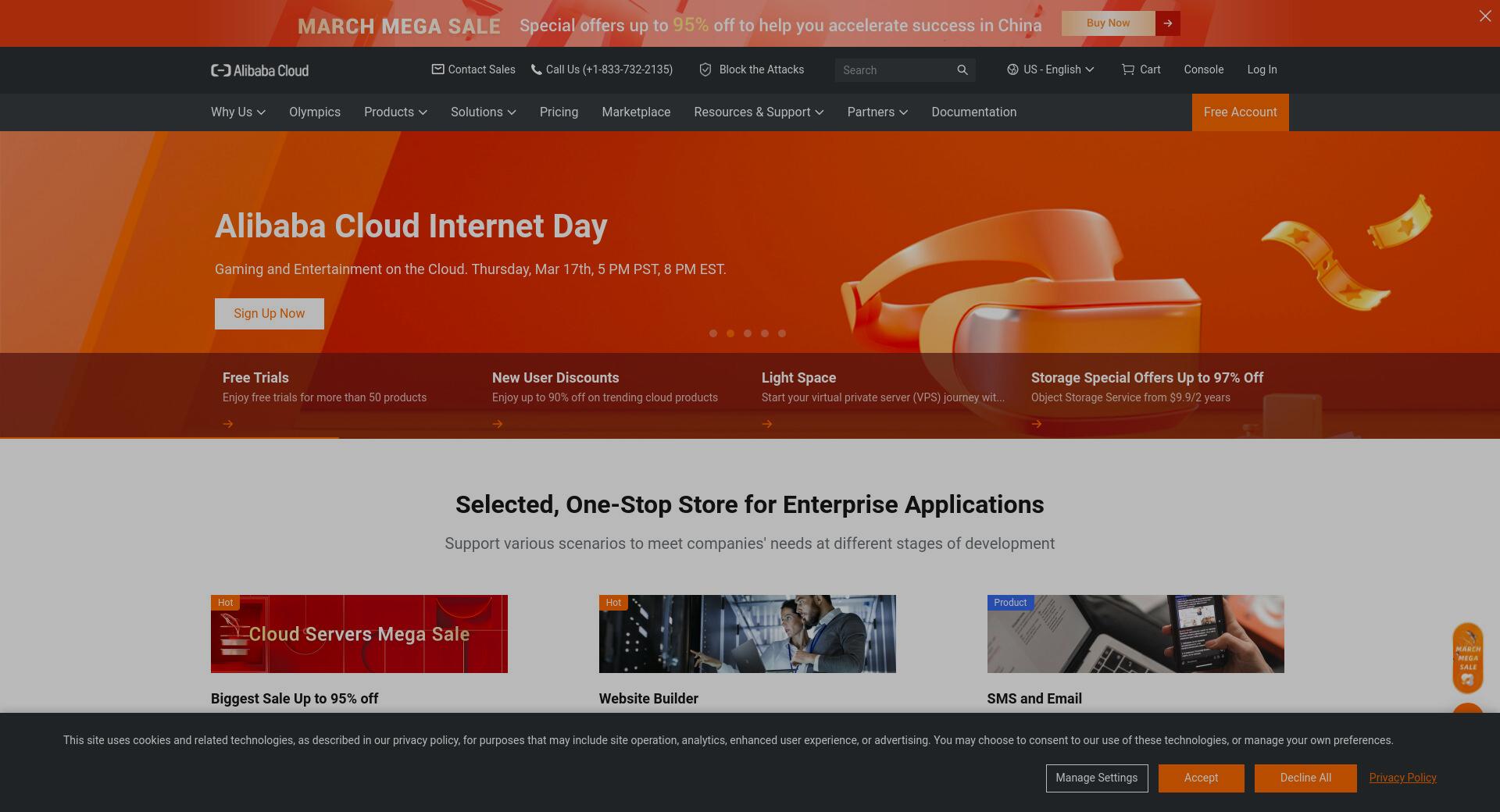Select the fourth carousel dot
1500x812 pixels.
pyautogui.click(x=765, y=333)
